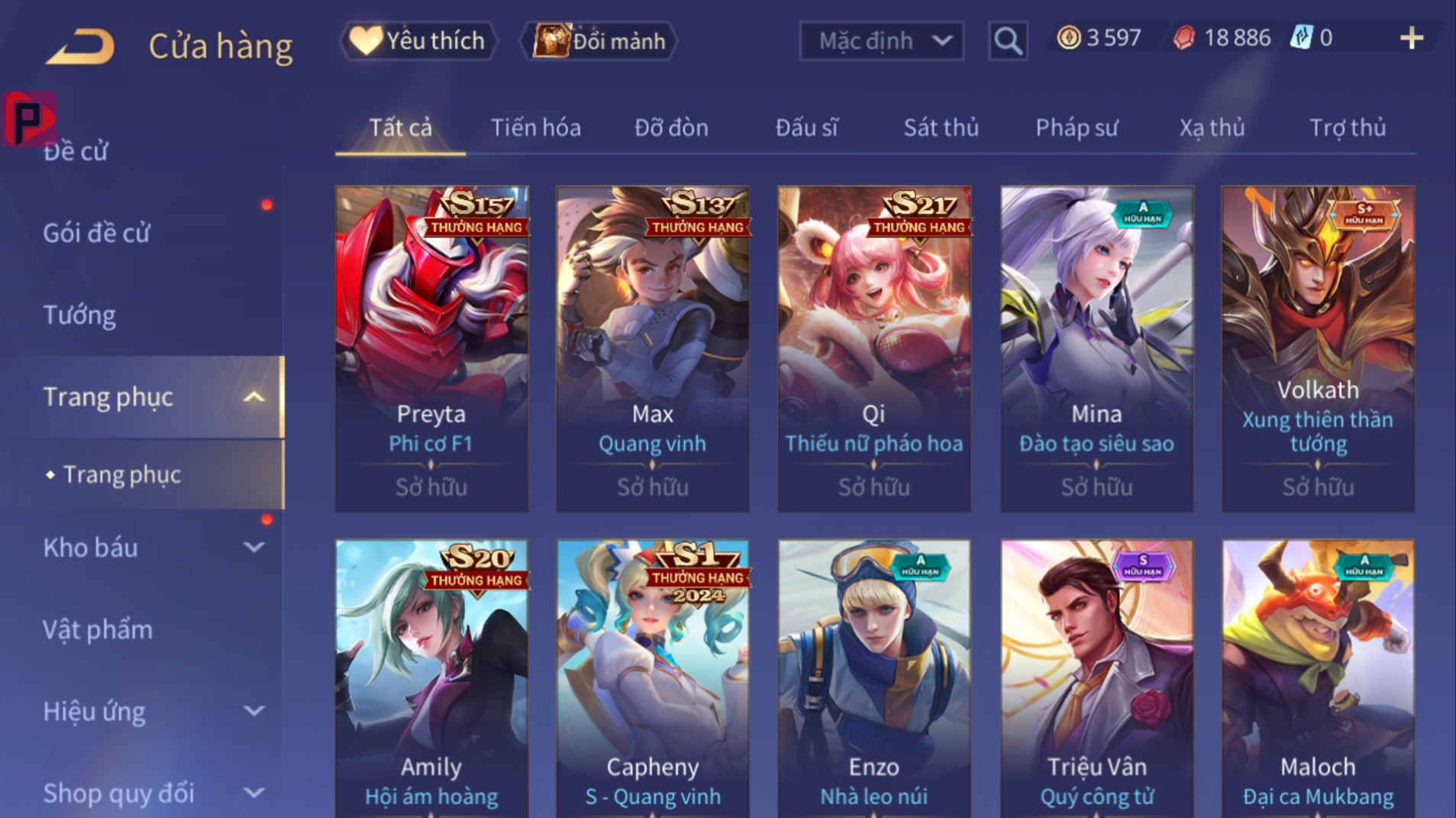Open Yêu thích heart favorites

[418, 40]
